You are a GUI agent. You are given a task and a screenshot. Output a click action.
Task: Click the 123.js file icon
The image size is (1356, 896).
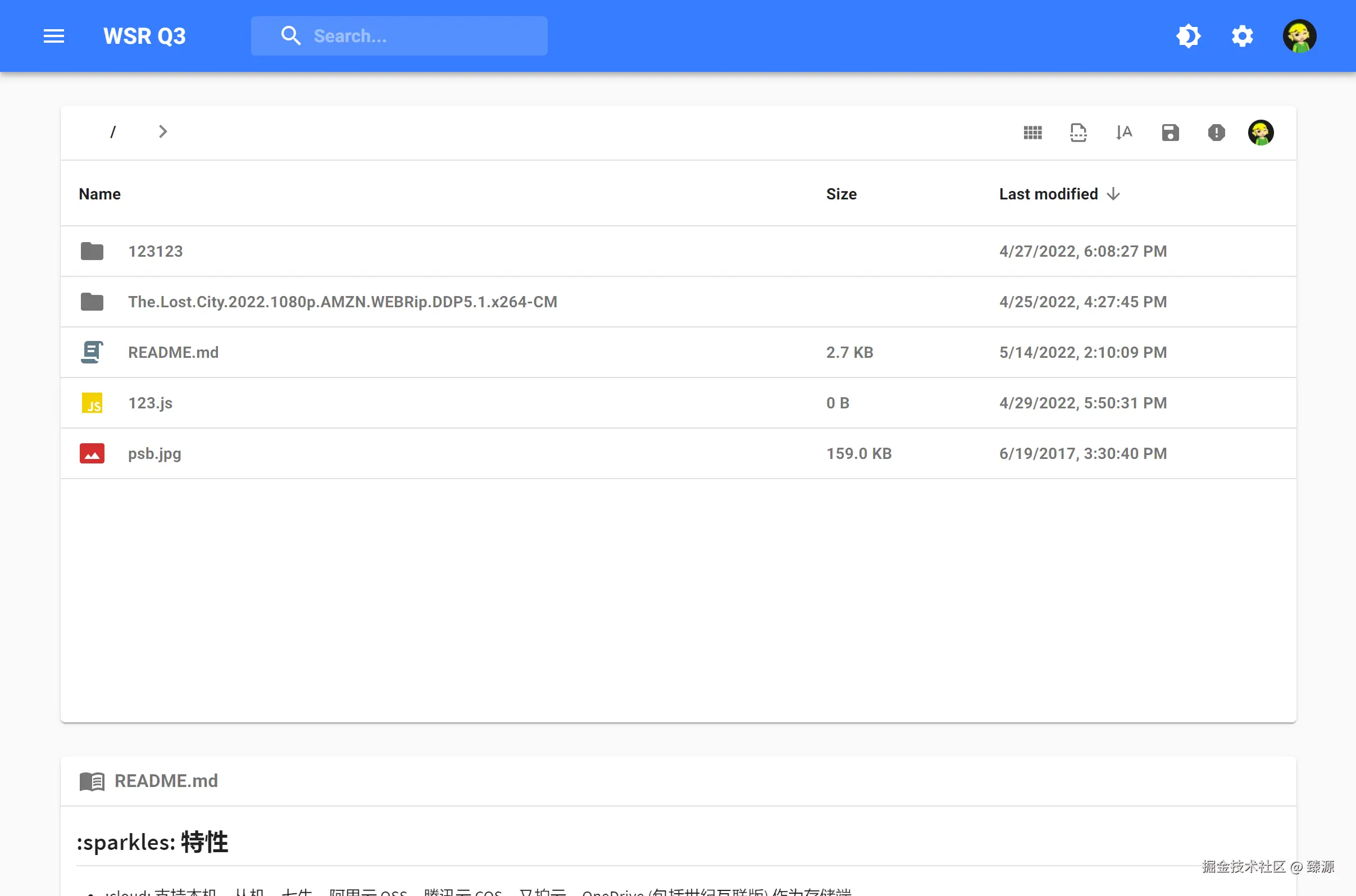[92, 403]
